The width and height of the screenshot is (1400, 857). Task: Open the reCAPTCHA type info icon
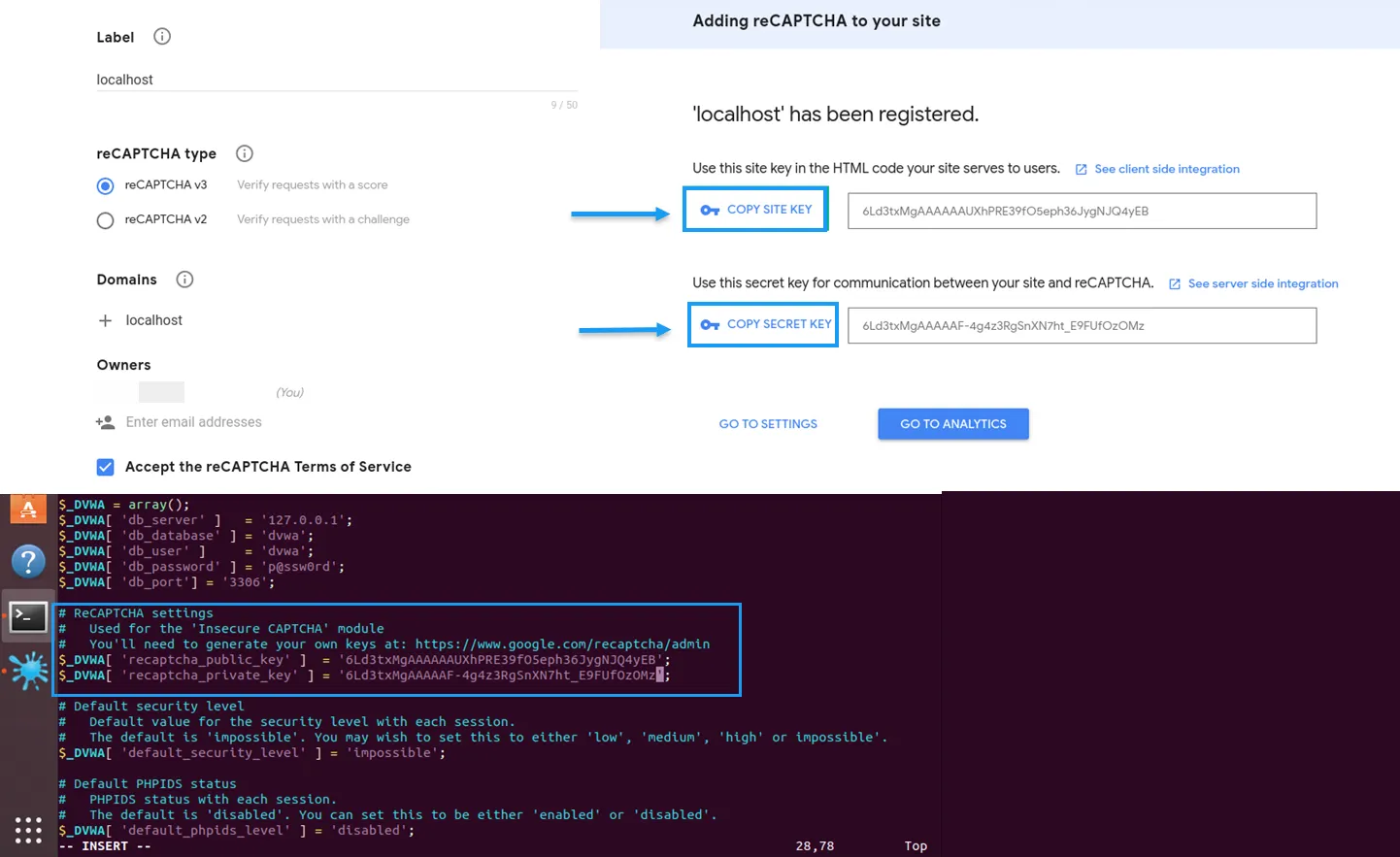coord(245,153)
